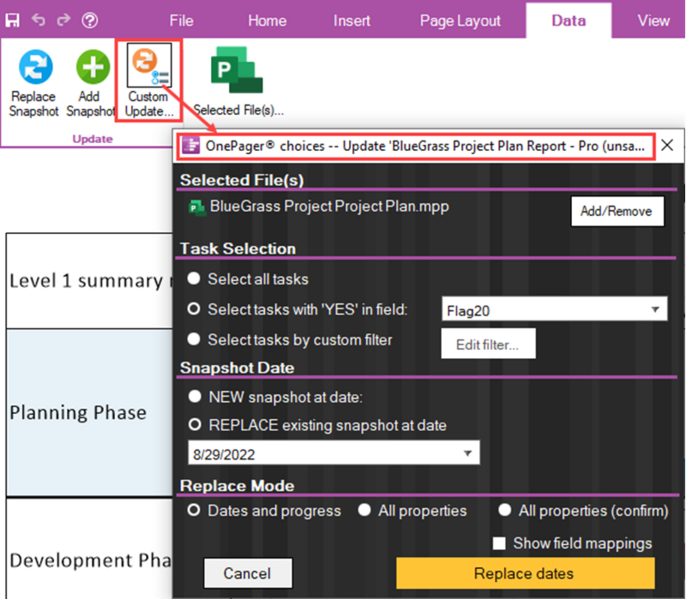Switch to the Insert tab
This screenshot has width=686, height=599.
pyautogui.click(x=351, y=21)
